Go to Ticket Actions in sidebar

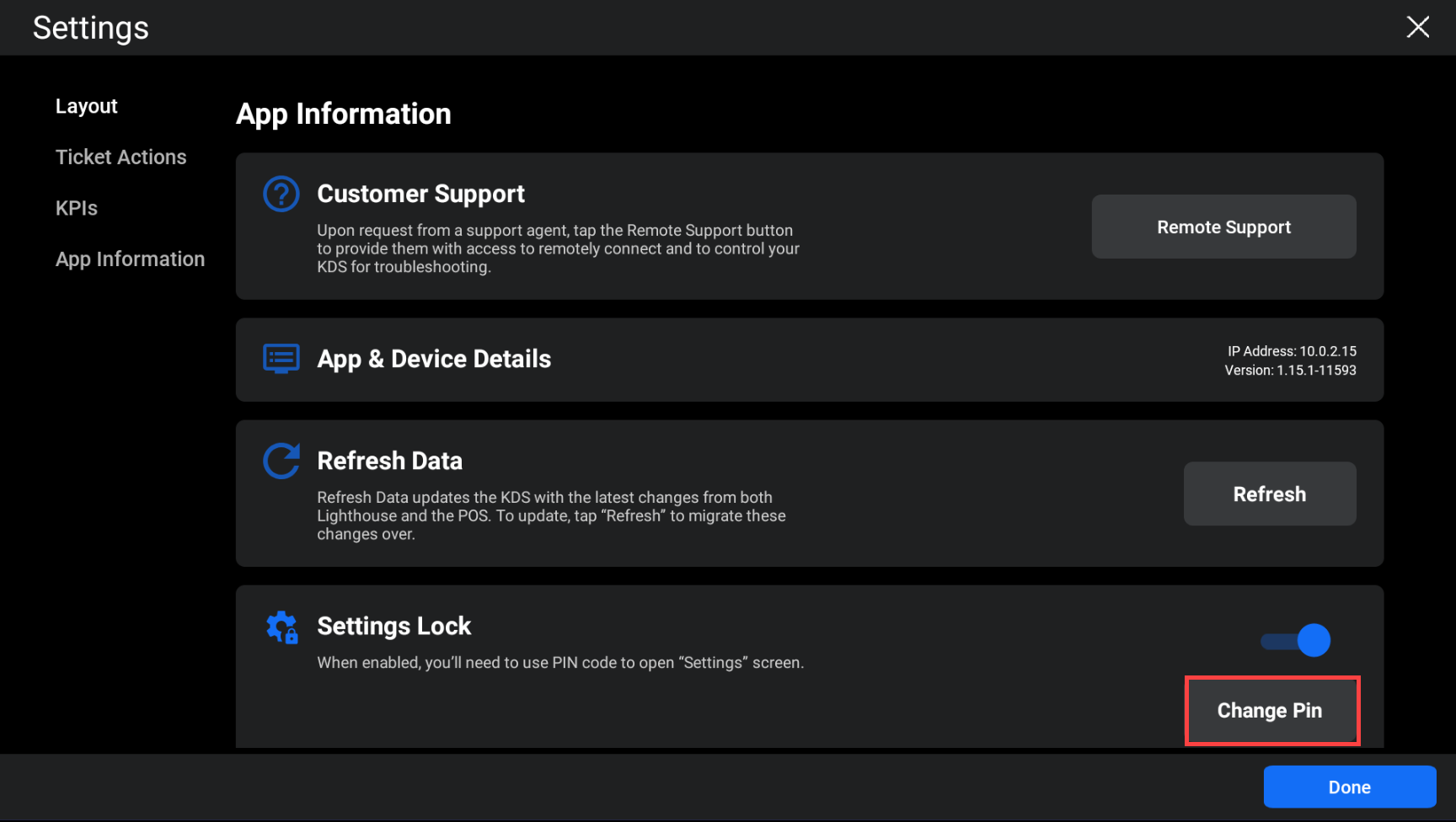click(x=120, y=157)
